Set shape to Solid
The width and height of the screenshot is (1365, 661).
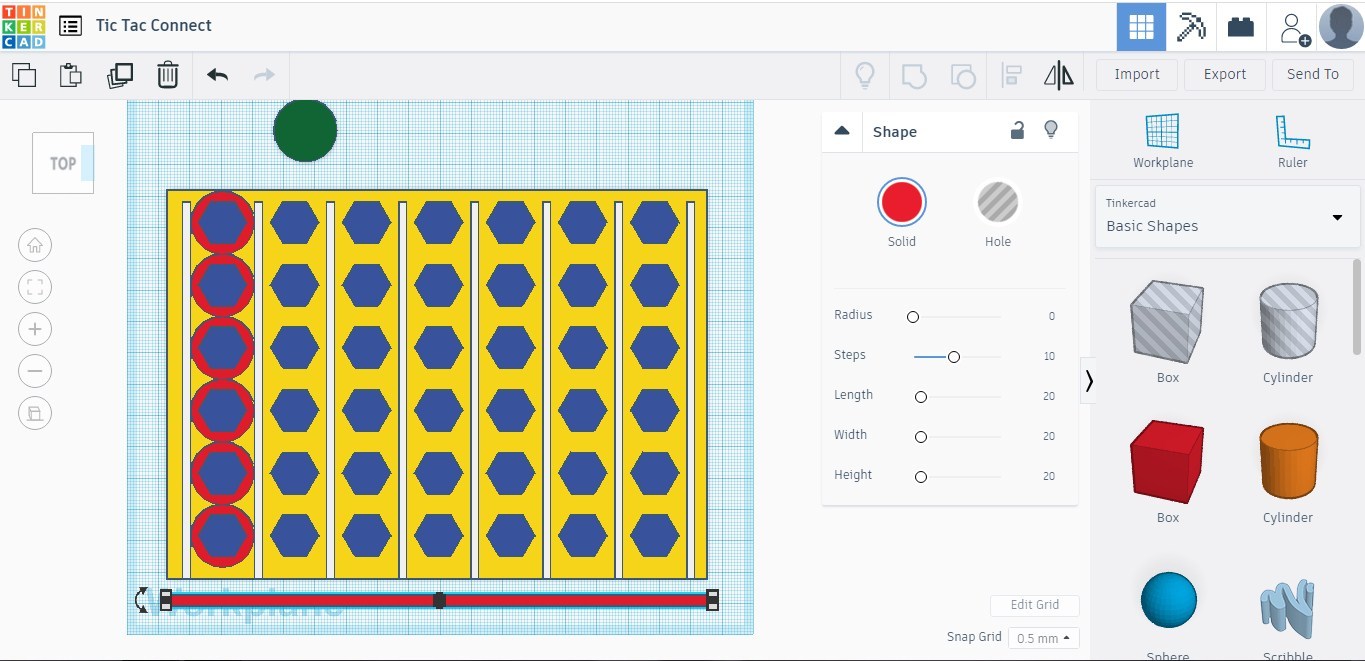901,203
